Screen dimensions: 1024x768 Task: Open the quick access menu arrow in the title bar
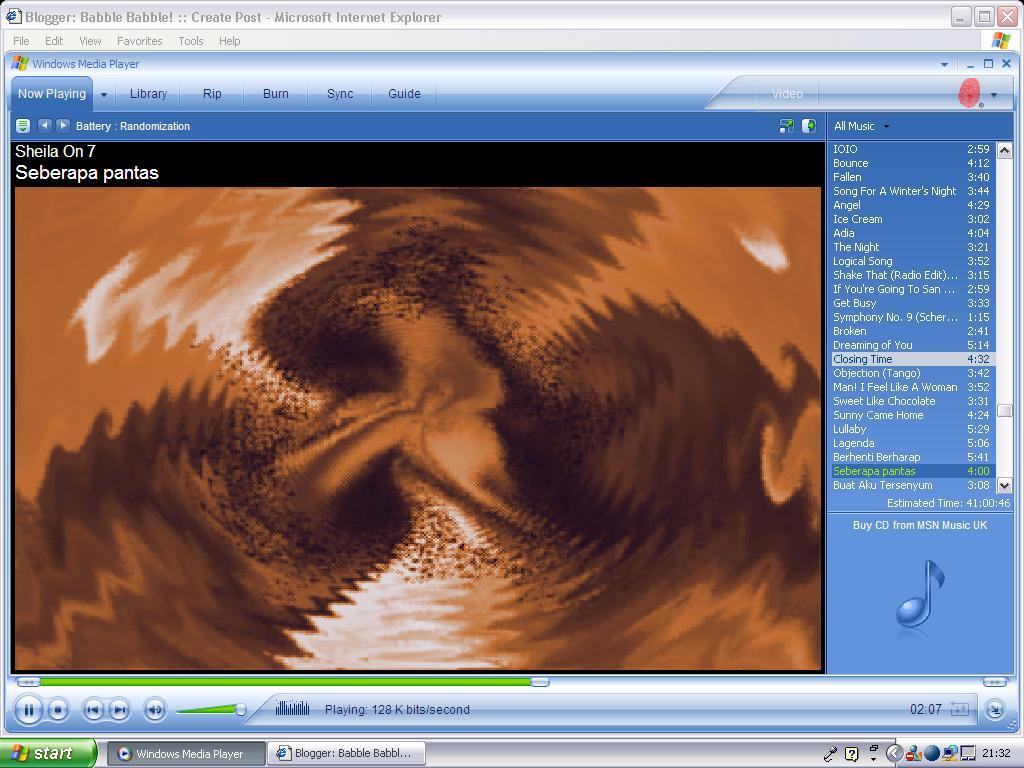944,65
